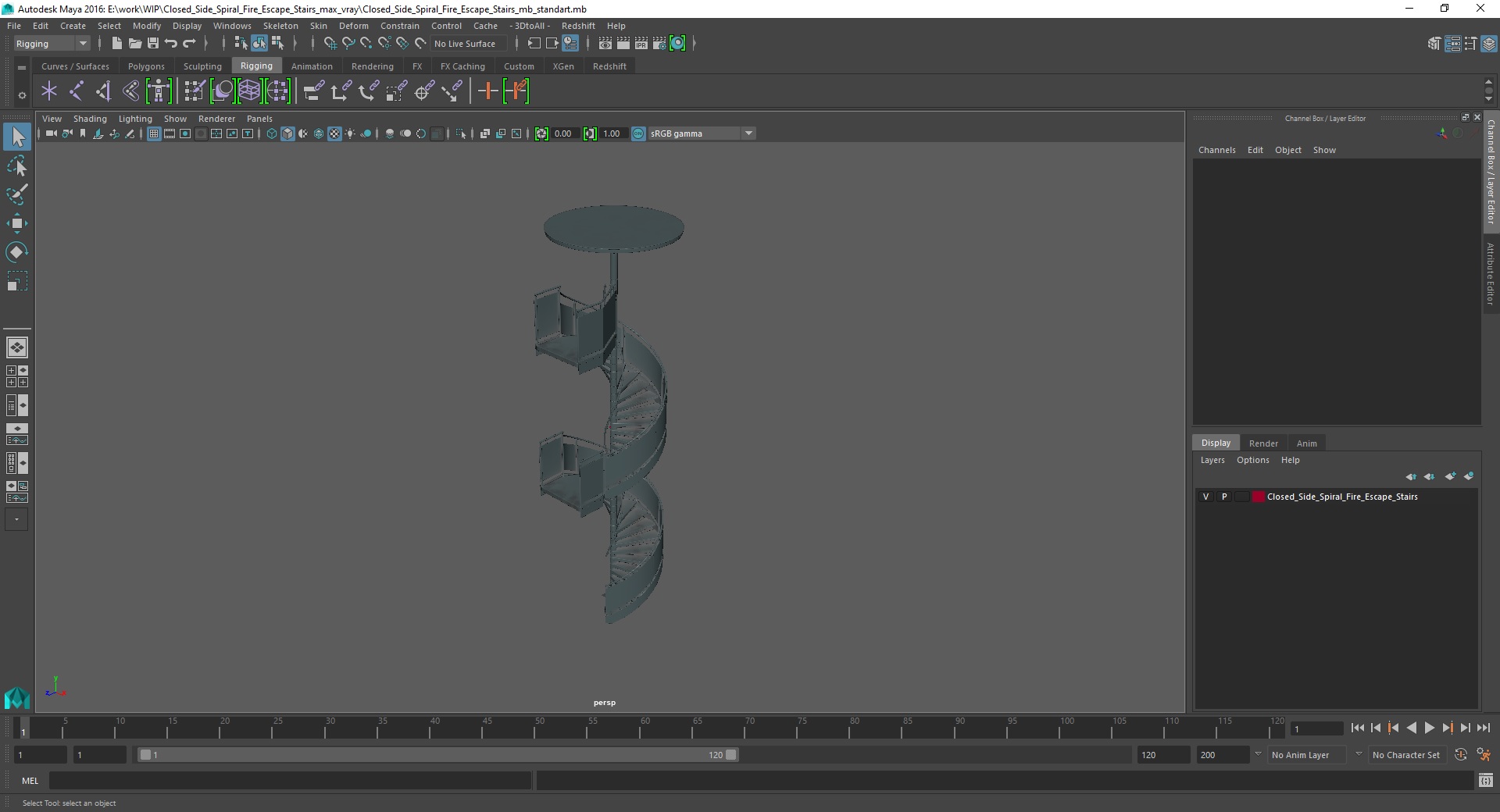Open the shelf tab menu button
The width and height of the screenshot is (1500, 812).
[x=22, y=68]
